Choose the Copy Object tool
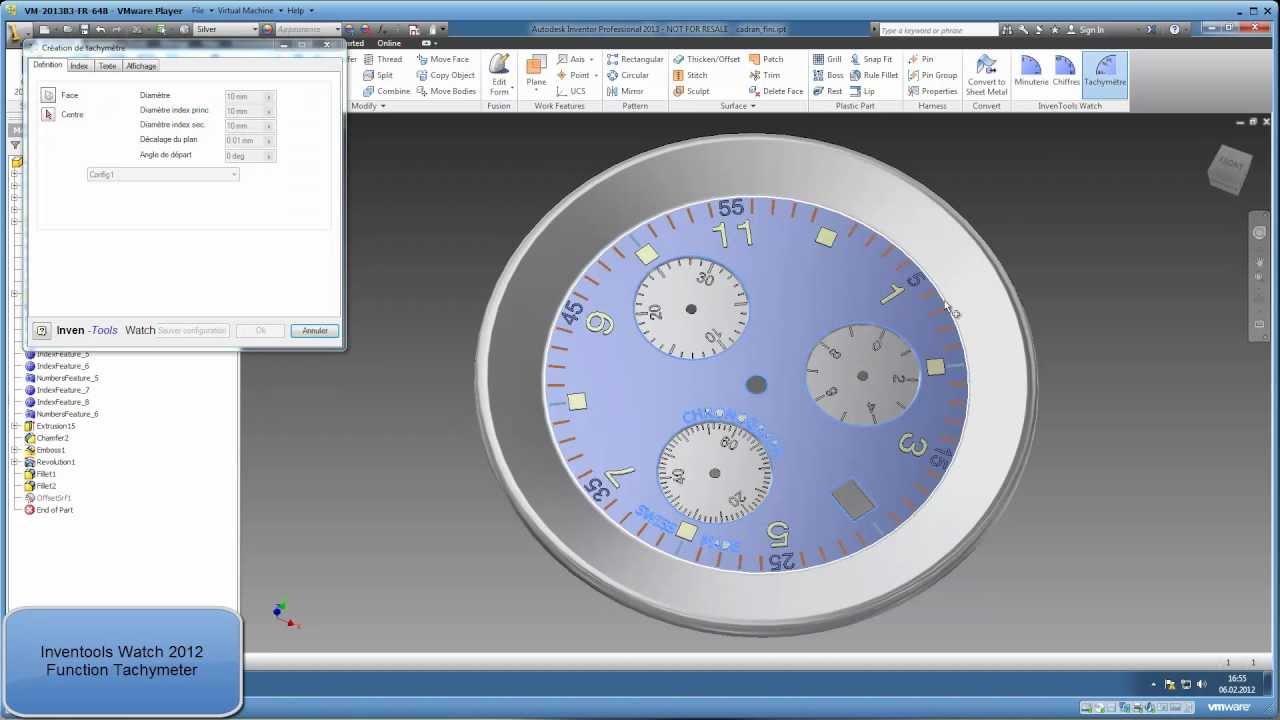 [445, 75]
